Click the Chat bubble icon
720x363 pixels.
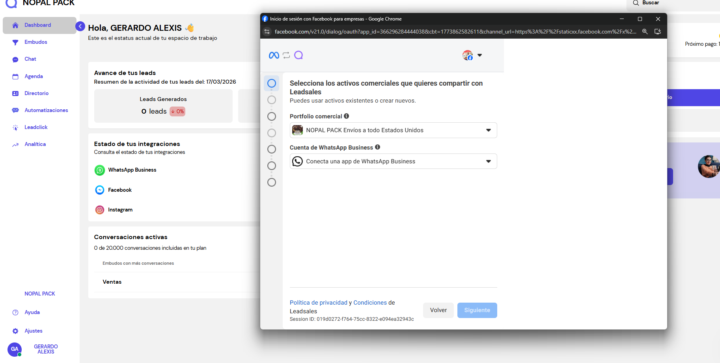click(x=15, y=59)
